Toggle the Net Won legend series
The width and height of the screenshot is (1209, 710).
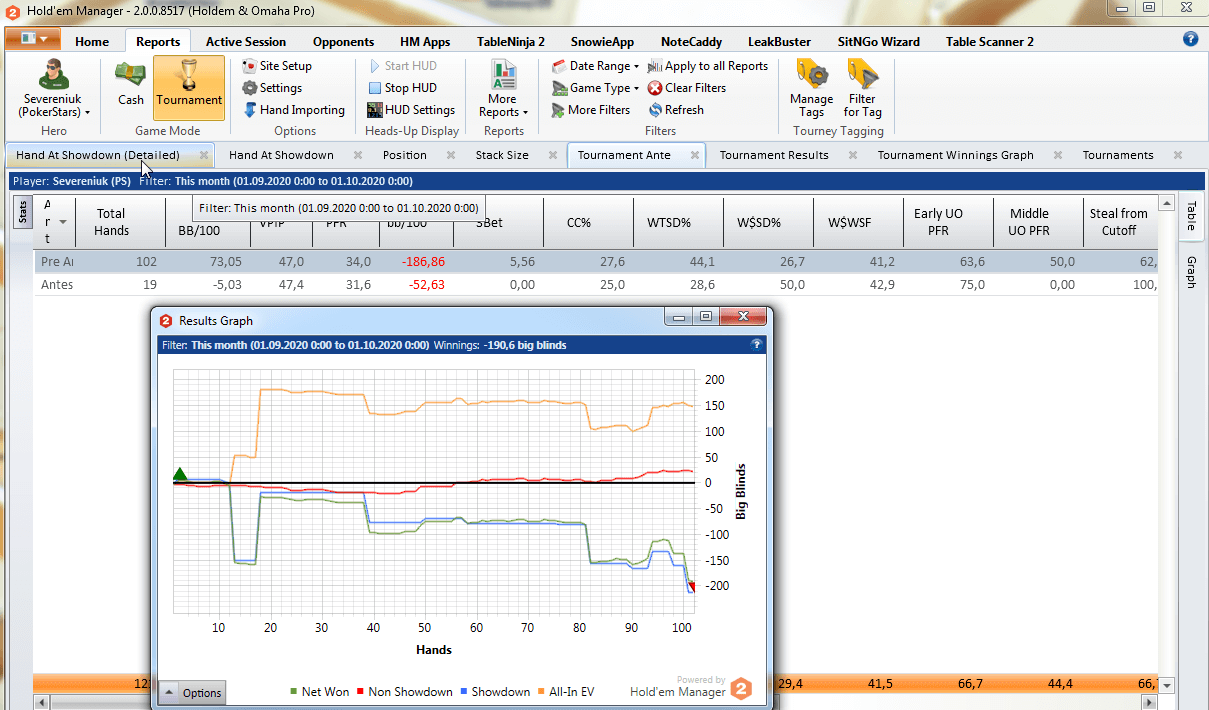point(318,691)
